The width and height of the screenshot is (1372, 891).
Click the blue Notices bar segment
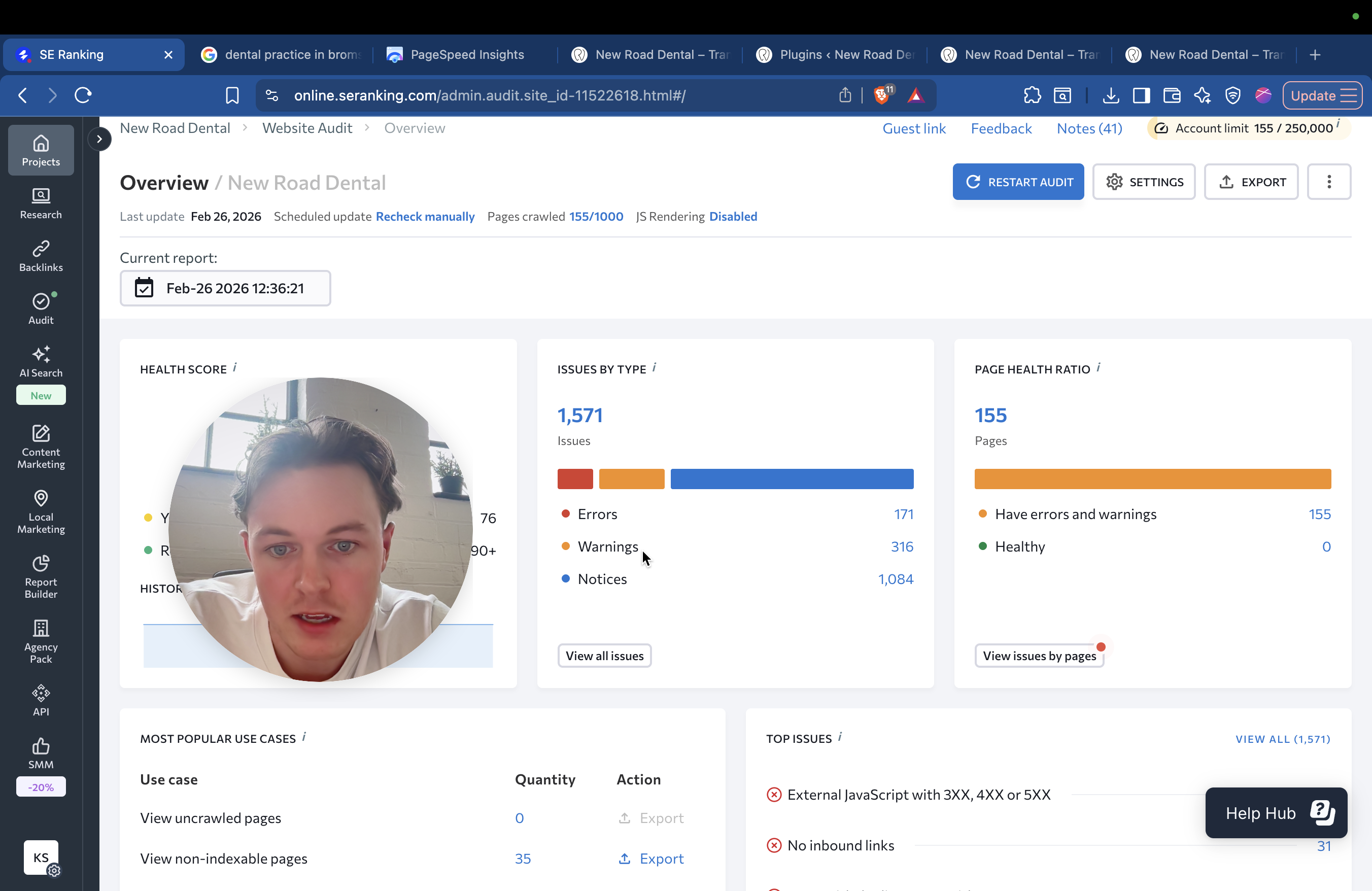pos(792,479)
